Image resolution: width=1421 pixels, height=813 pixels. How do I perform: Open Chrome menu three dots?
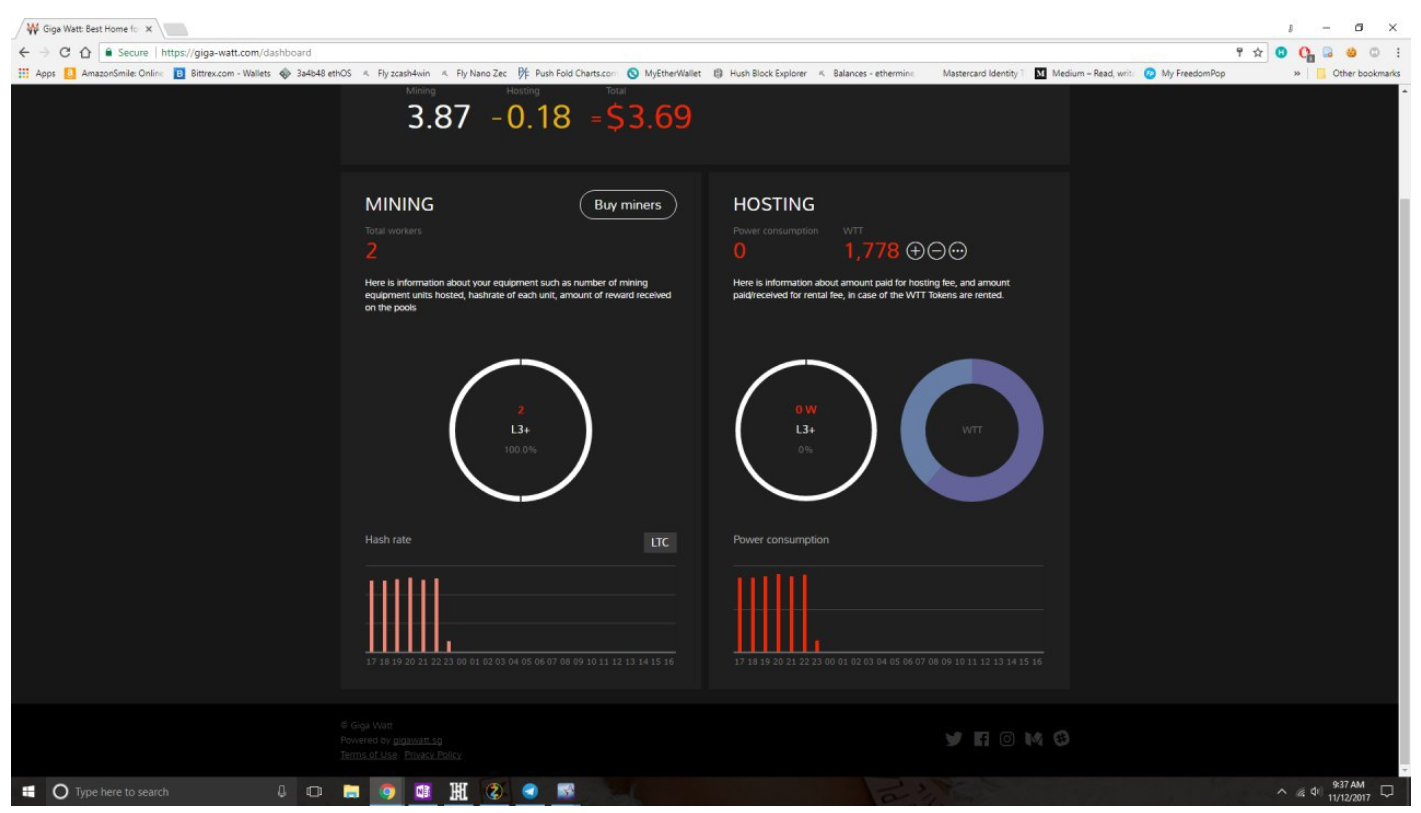pyautogui.click(x=1397, y=53)
